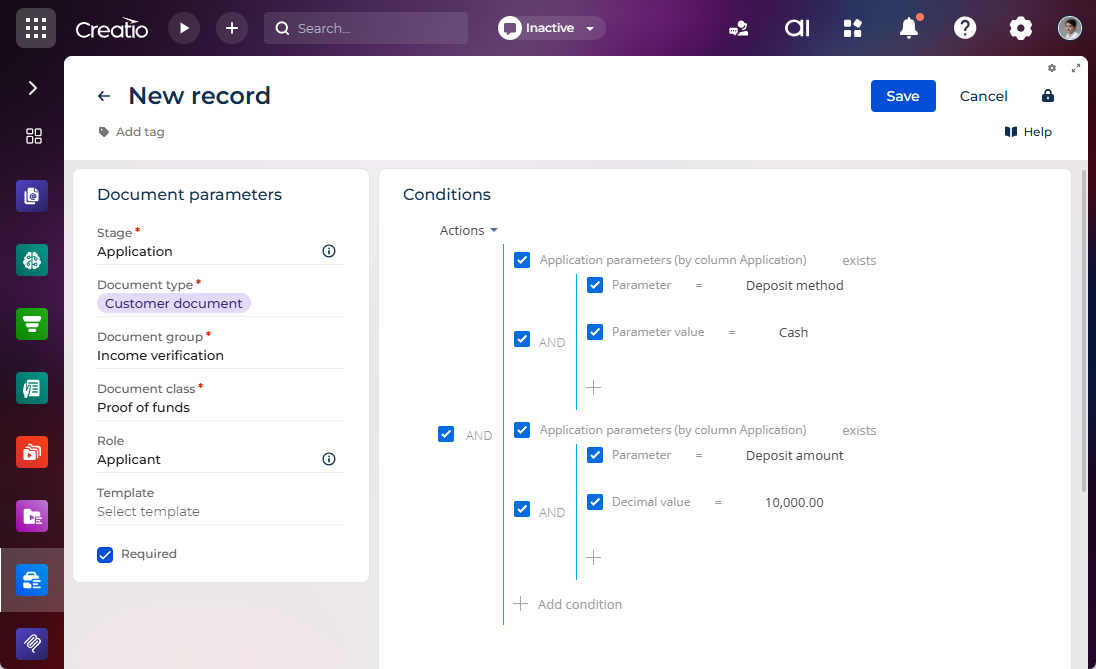The width and height of the screenshot is (1096, 669).
Task: Open the help question mark icon
Action: tap(965, 28)
